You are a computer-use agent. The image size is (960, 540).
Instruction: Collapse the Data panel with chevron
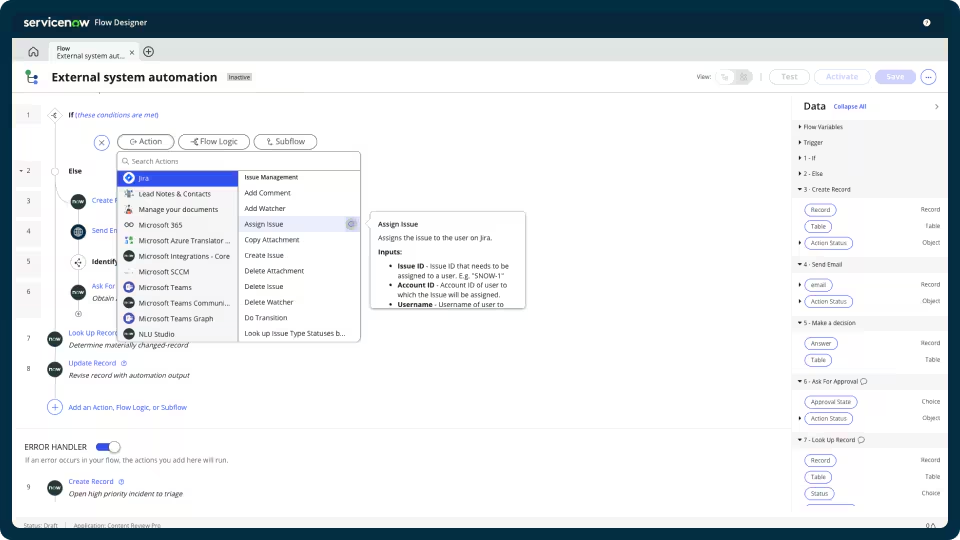coord(937,107)
